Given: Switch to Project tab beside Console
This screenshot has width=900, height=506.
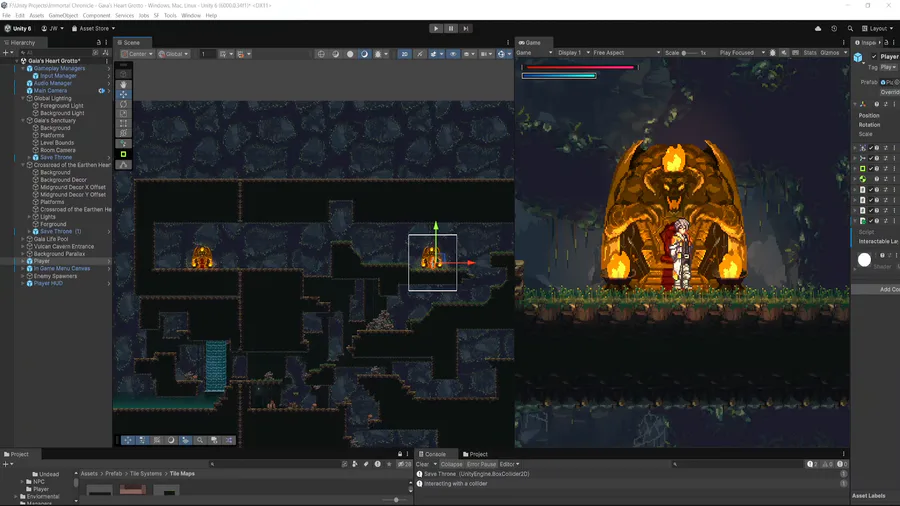Looking at the screenshot, I should [x=475, y=454].
